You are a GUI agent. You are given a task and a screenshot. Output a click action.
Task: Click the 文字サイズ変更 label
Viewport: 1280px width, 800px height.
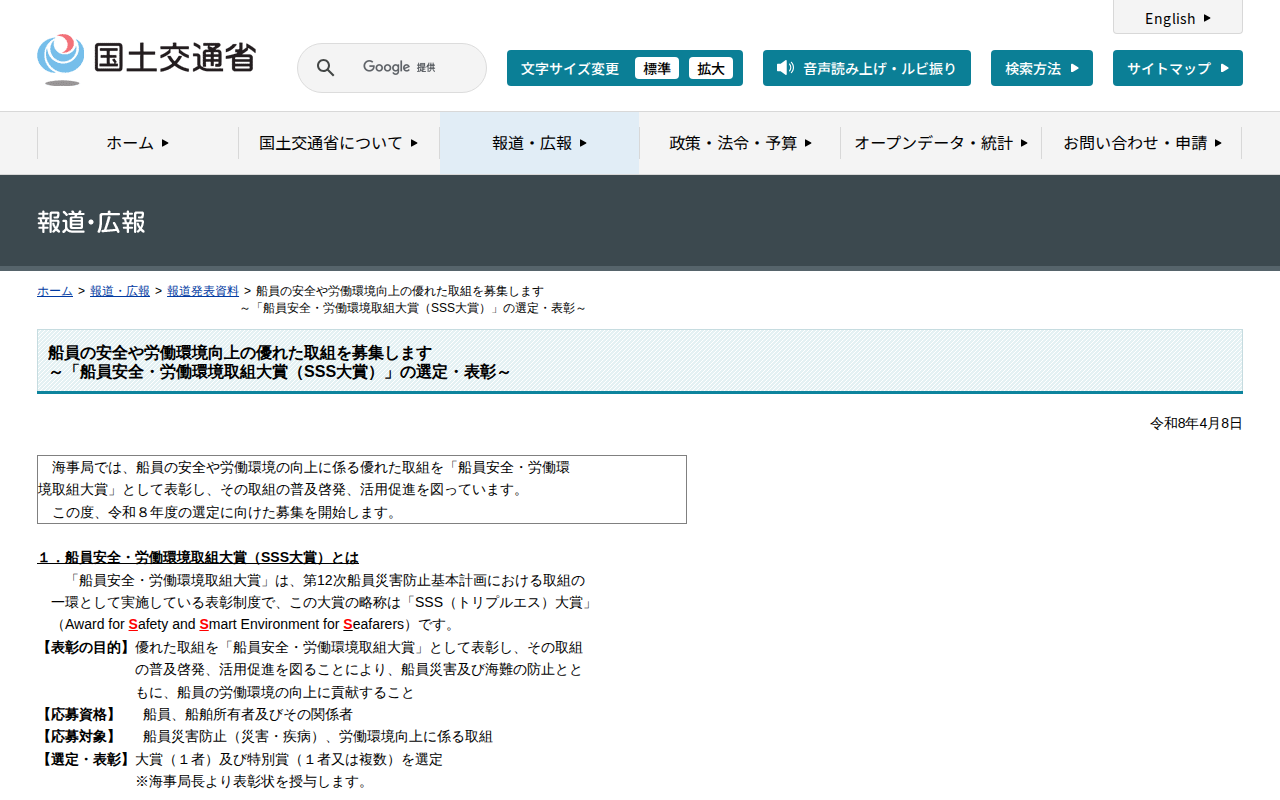click(570, 68)
